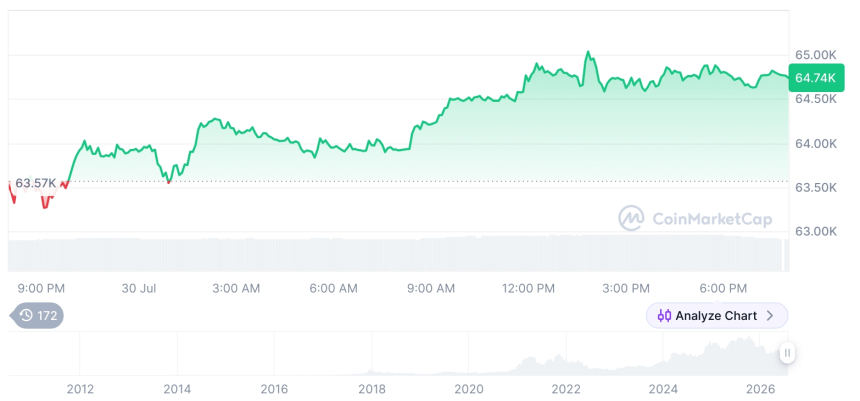Click the 2026 year label on the timeline

tap(760, 389)
